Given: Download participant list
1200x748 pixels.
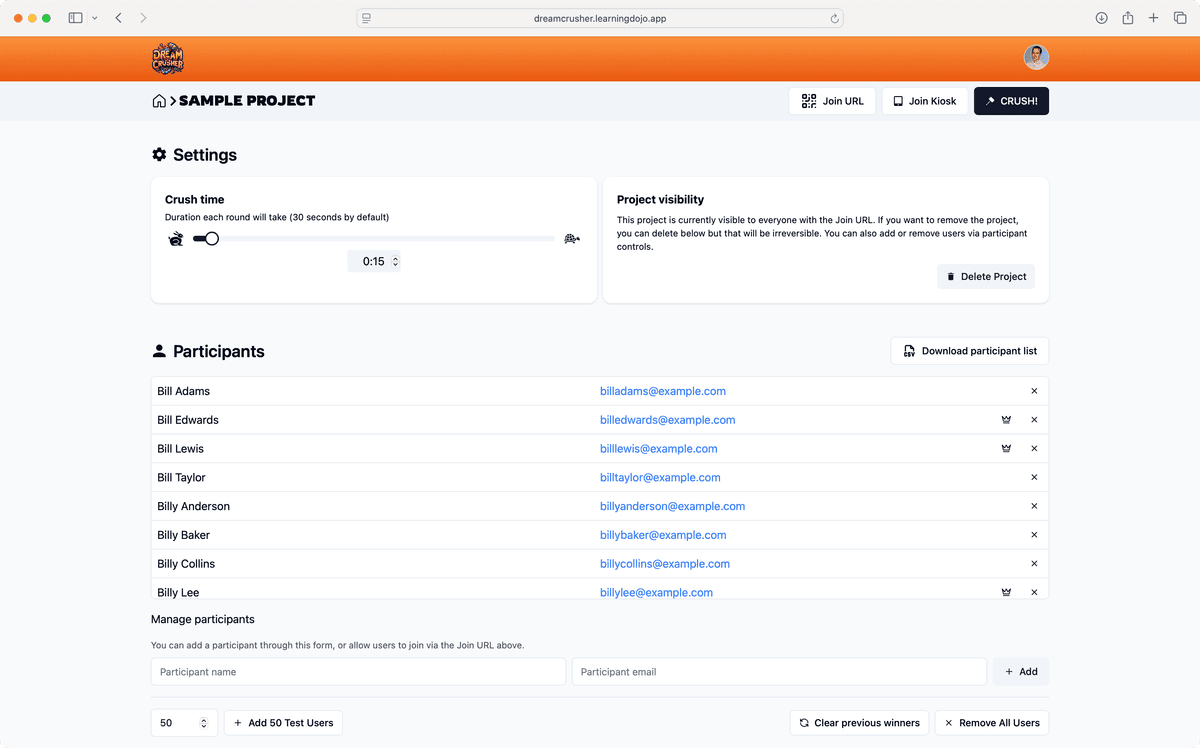Looking at the screenshot, I should pos(970,351).
